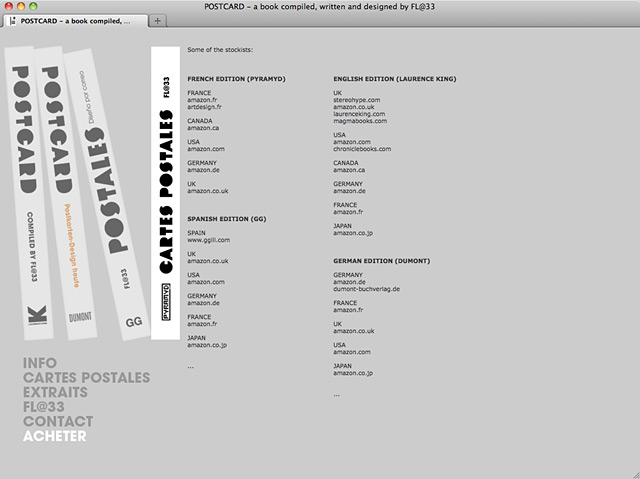Open the INFO menu item
The height and width of the screenshot is (479, 640).
click(40, 363)
